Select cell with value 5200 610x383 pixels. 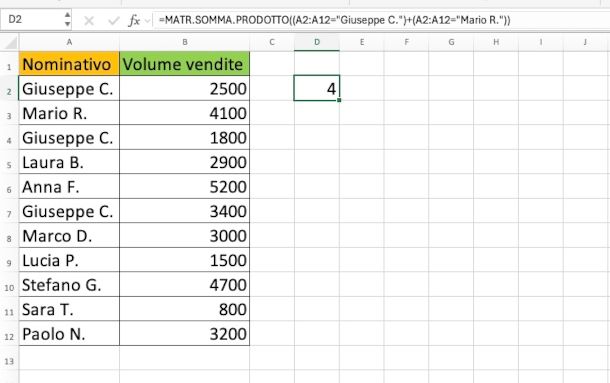pos(184,186)
